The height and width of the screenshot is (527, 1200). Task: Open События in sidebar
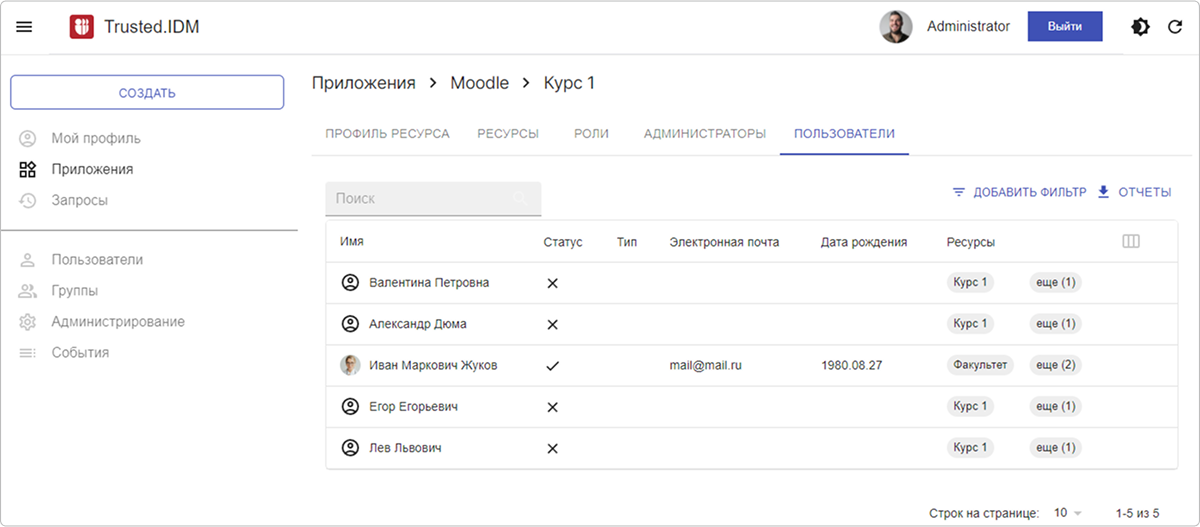click(80, 353)
